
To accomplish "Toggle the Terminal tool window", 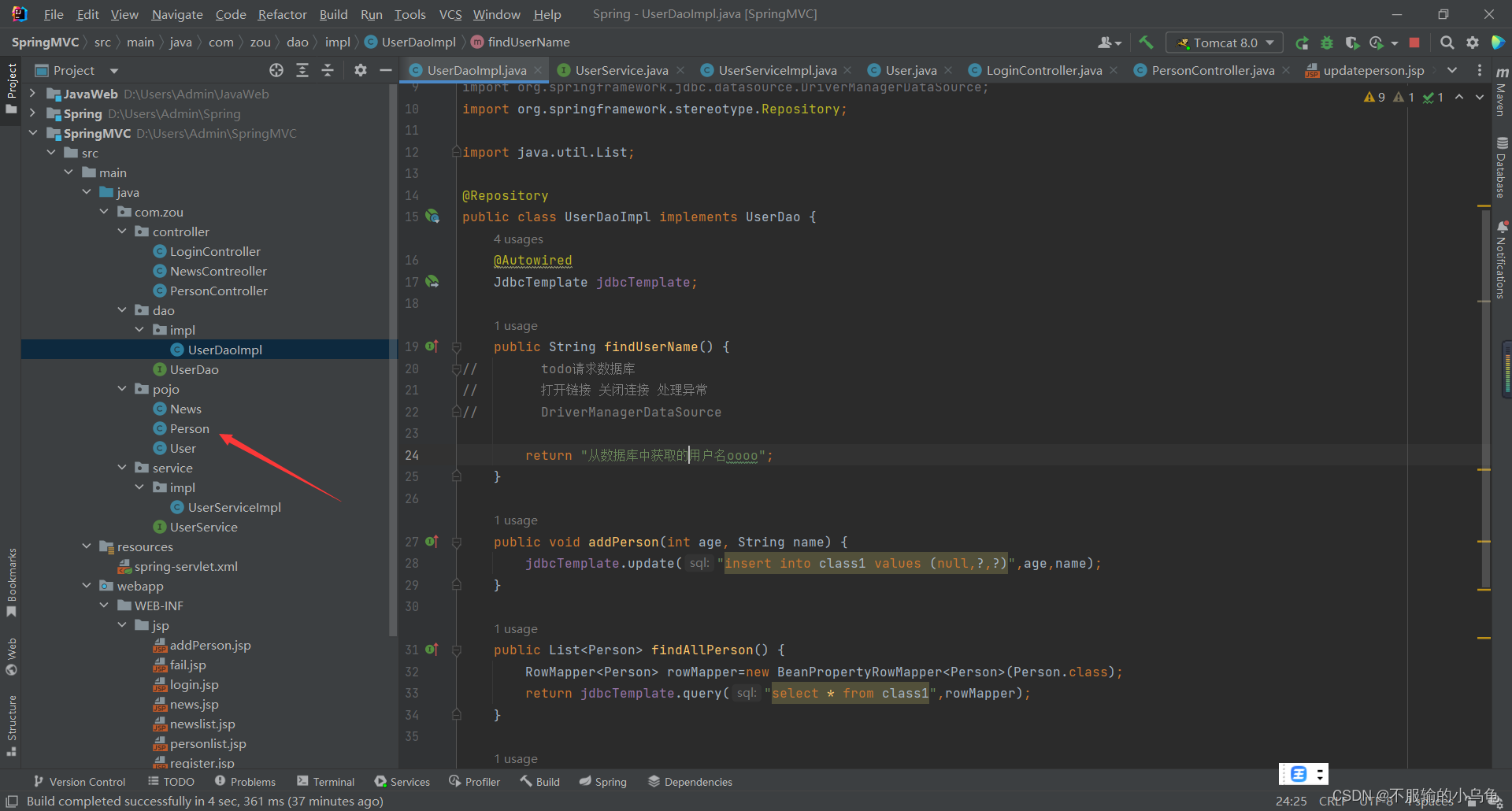I will coord(325,781).
